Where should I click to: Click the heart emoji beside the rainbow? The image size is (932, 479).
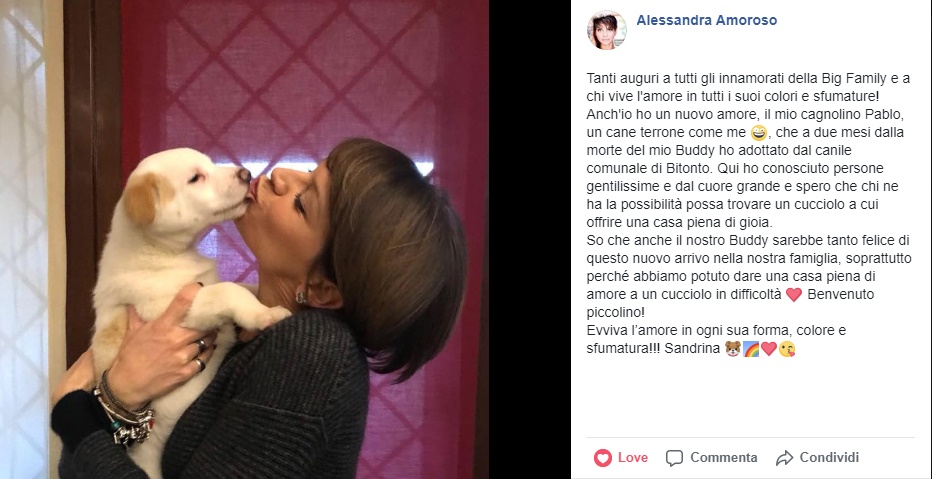[x=769, y=349]
